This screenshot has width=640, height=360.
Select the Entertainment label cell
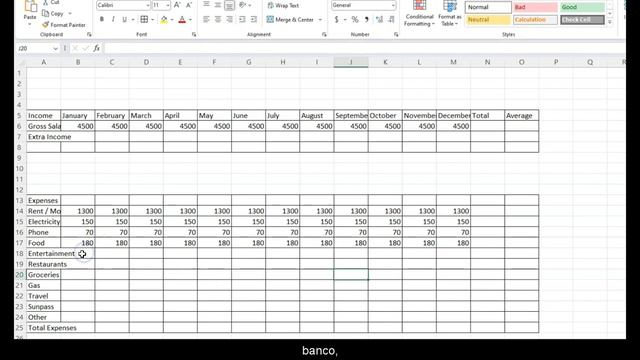point(44,253)
